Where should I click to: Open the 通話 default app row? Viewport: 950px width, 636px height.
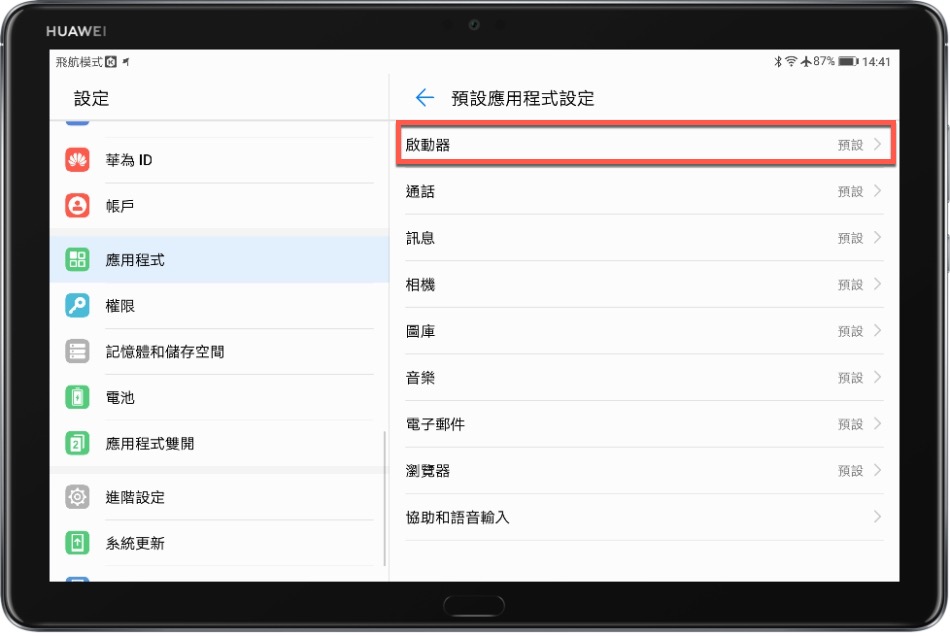(645, 191)
